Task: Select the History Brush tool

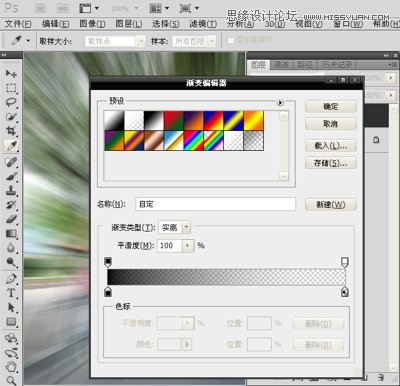Action: (11, 205)
